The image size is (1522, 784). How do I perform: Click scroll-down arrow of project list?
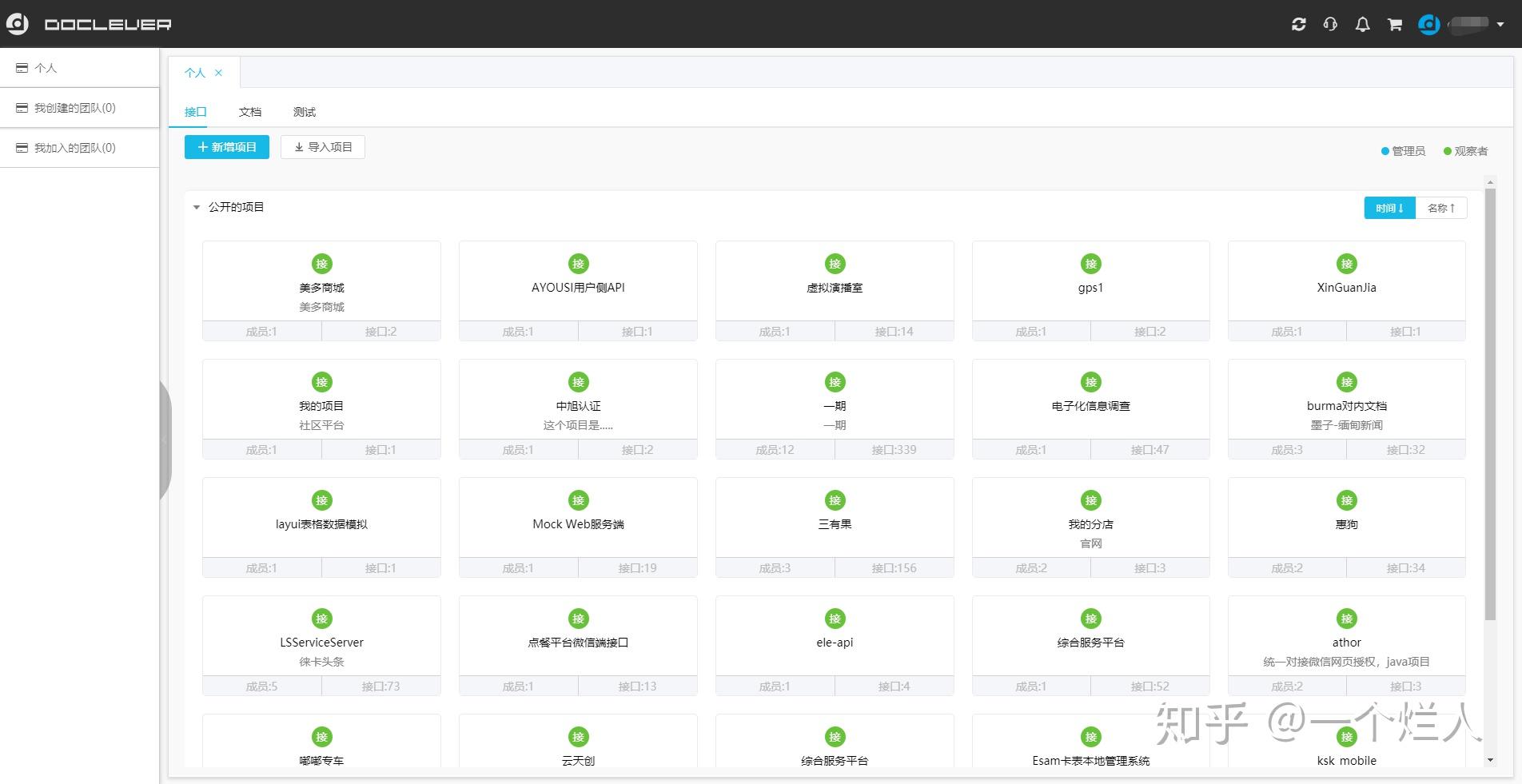[1489, 760]
